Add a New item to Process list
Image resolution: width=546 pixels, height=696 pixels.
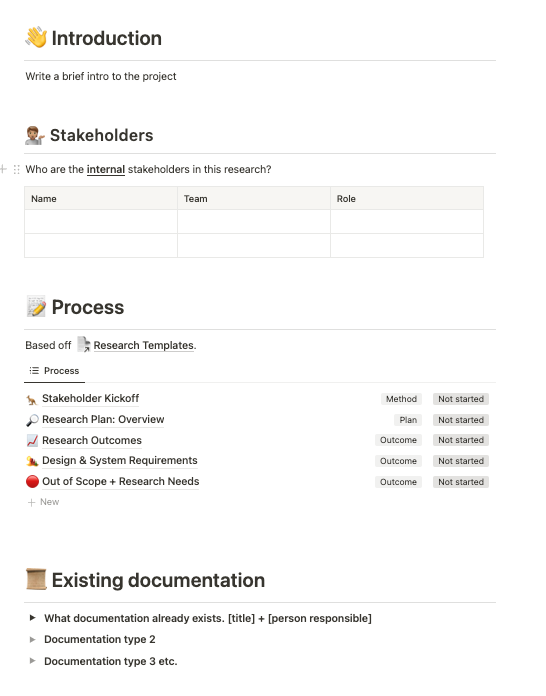tap(44, 502)
